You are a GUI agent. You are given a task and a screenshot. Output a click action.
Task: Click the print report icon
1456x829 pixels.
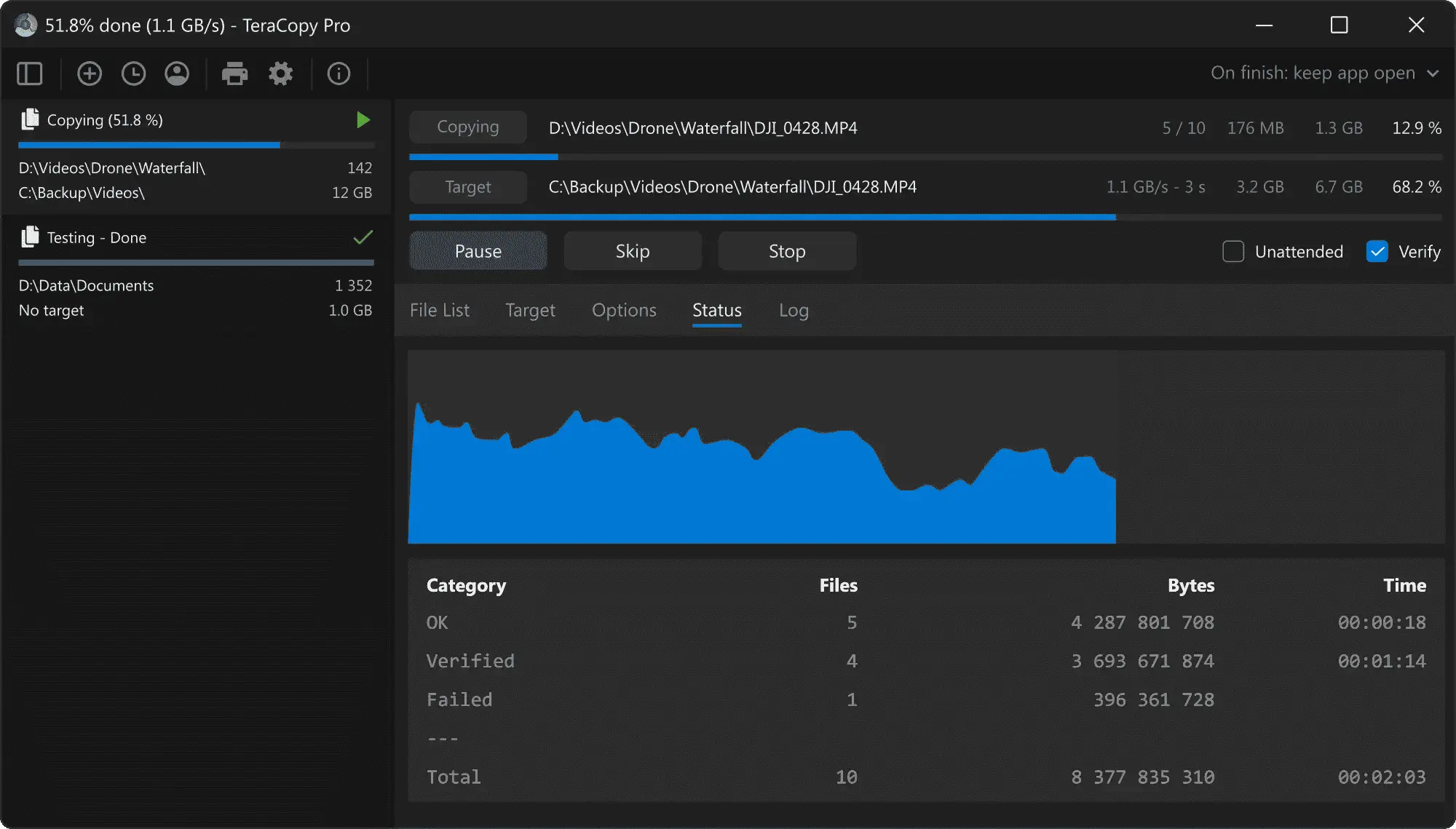click(234, 74)
